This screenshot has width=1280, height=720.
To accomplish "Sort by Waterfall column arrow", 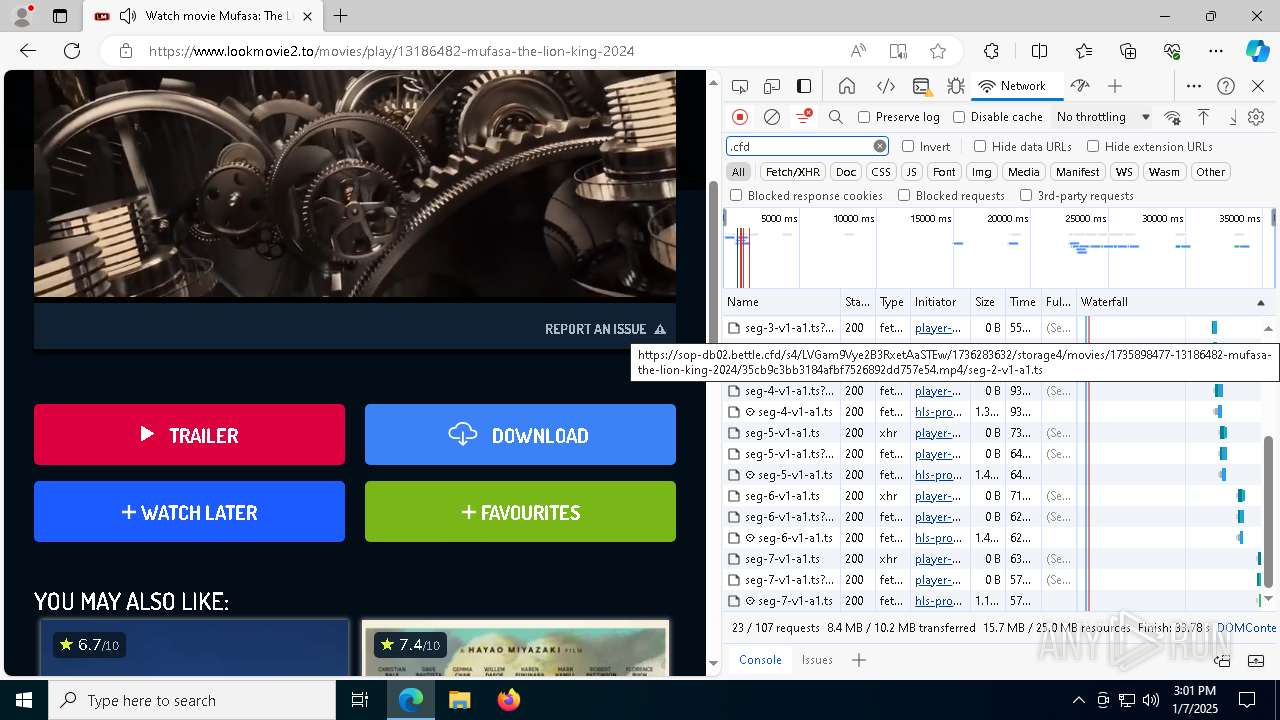I will coord(1260,302).
